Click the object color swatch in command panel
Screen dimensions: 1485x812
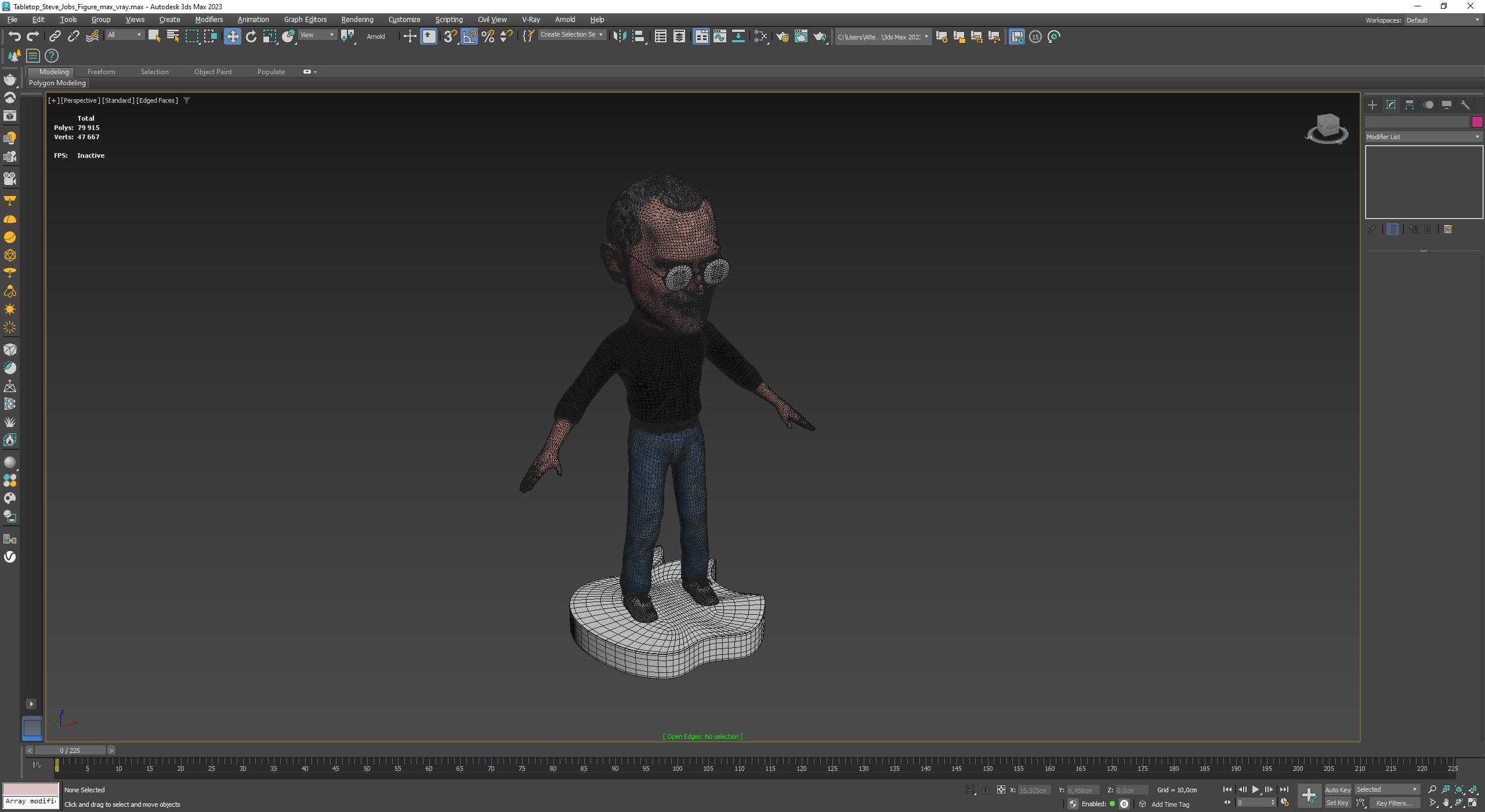(x=1477, y=122)
